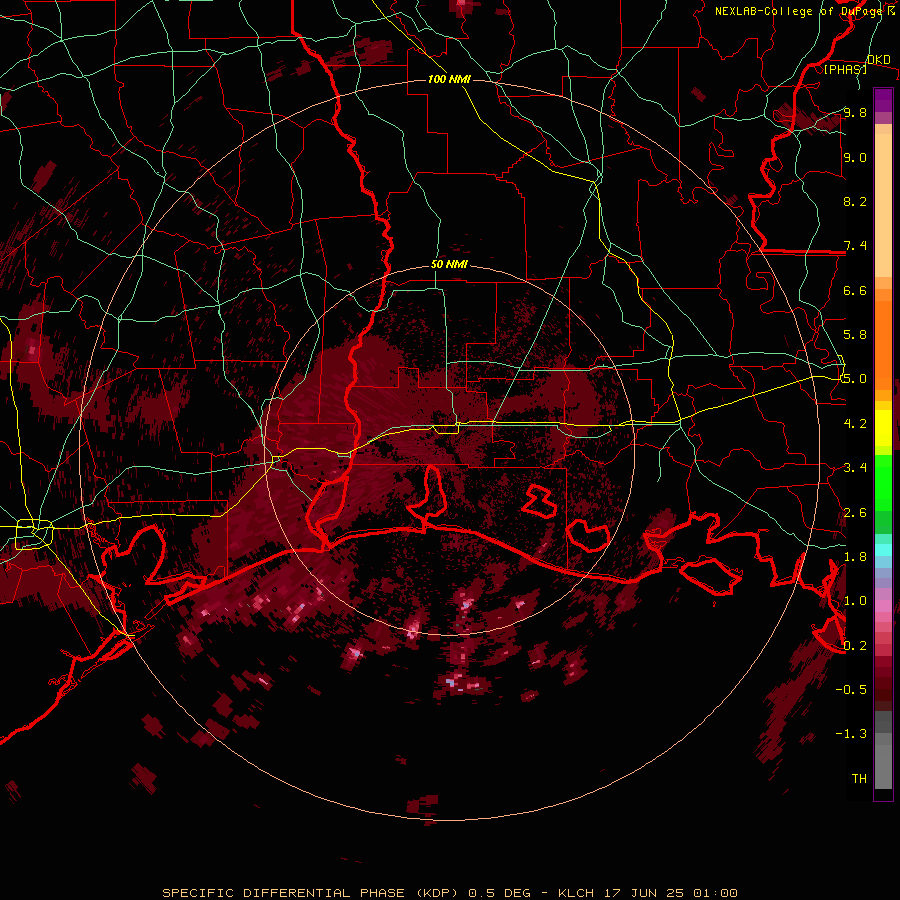Click the 9.0 value on the color scale

tap(855, 157)
